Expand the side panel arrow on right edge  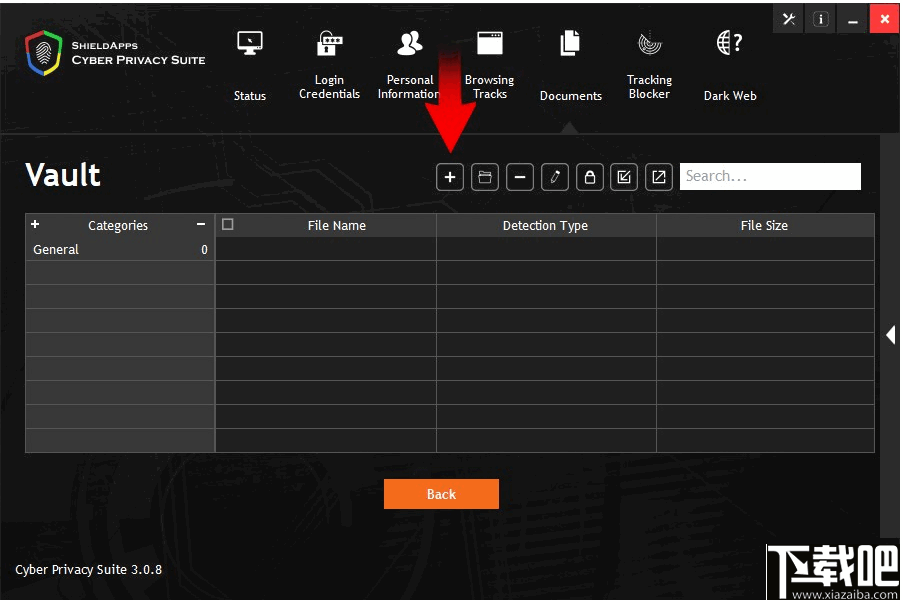pos(890,335)
